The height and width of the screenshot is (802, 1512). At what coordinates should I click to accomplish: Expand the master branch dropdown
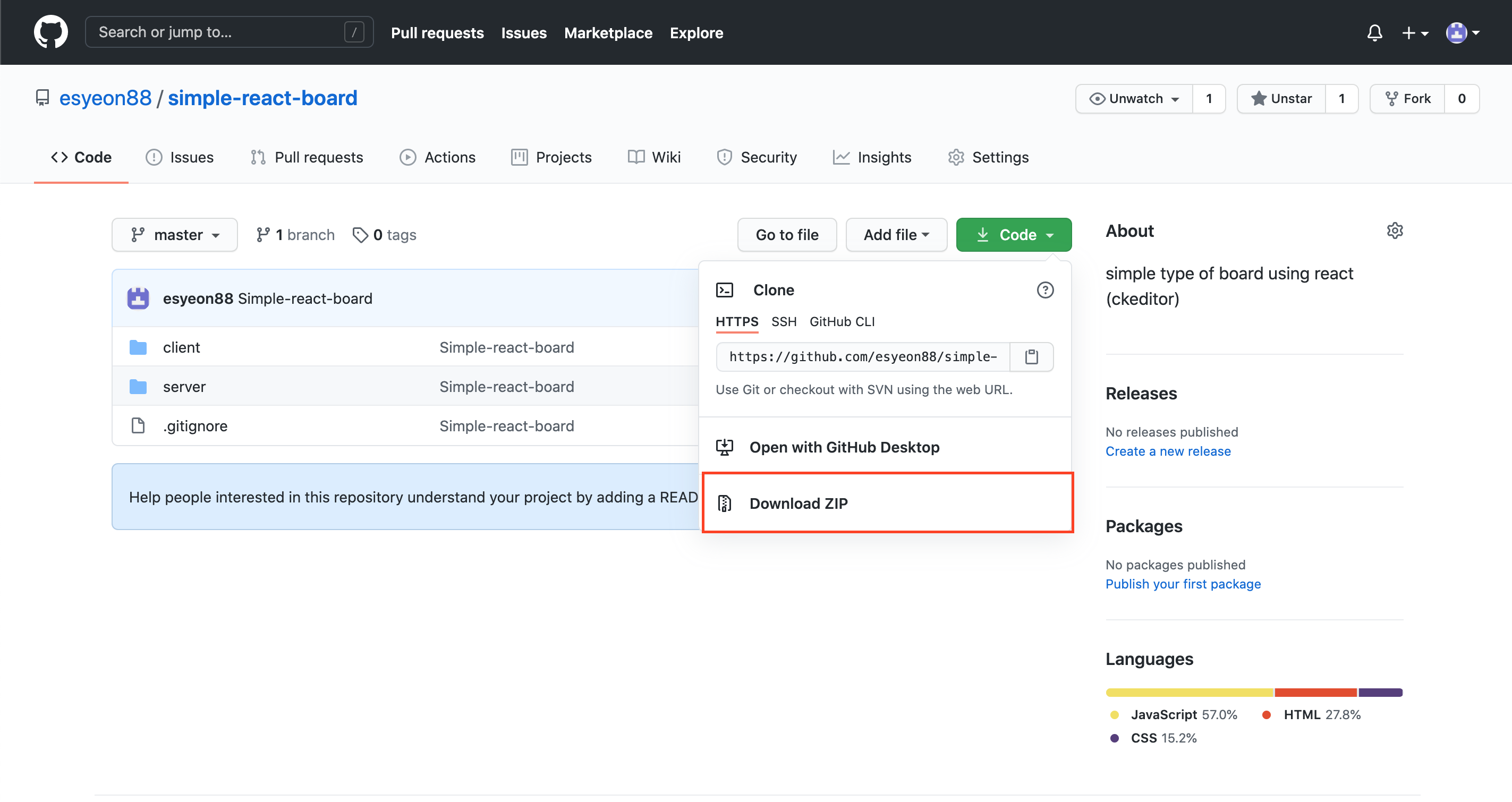click(174, 235)
